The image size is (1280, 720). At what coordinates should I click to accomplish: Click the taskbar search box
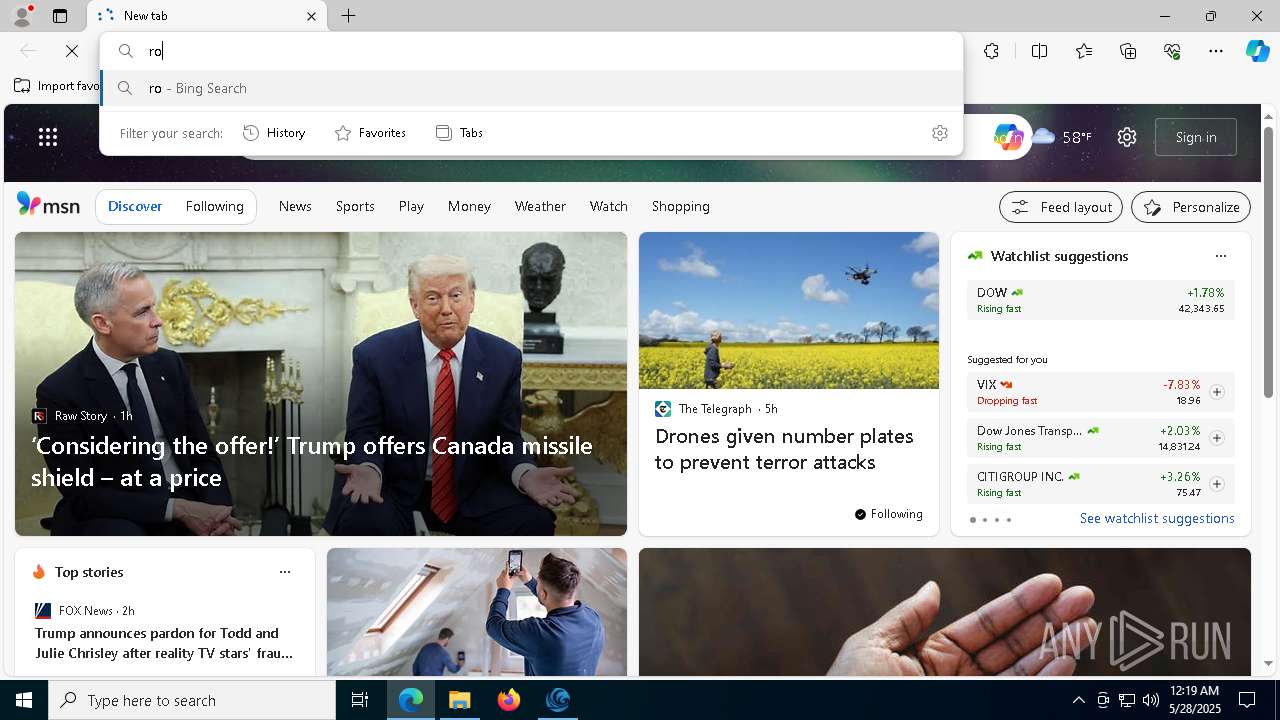(192, 700)
